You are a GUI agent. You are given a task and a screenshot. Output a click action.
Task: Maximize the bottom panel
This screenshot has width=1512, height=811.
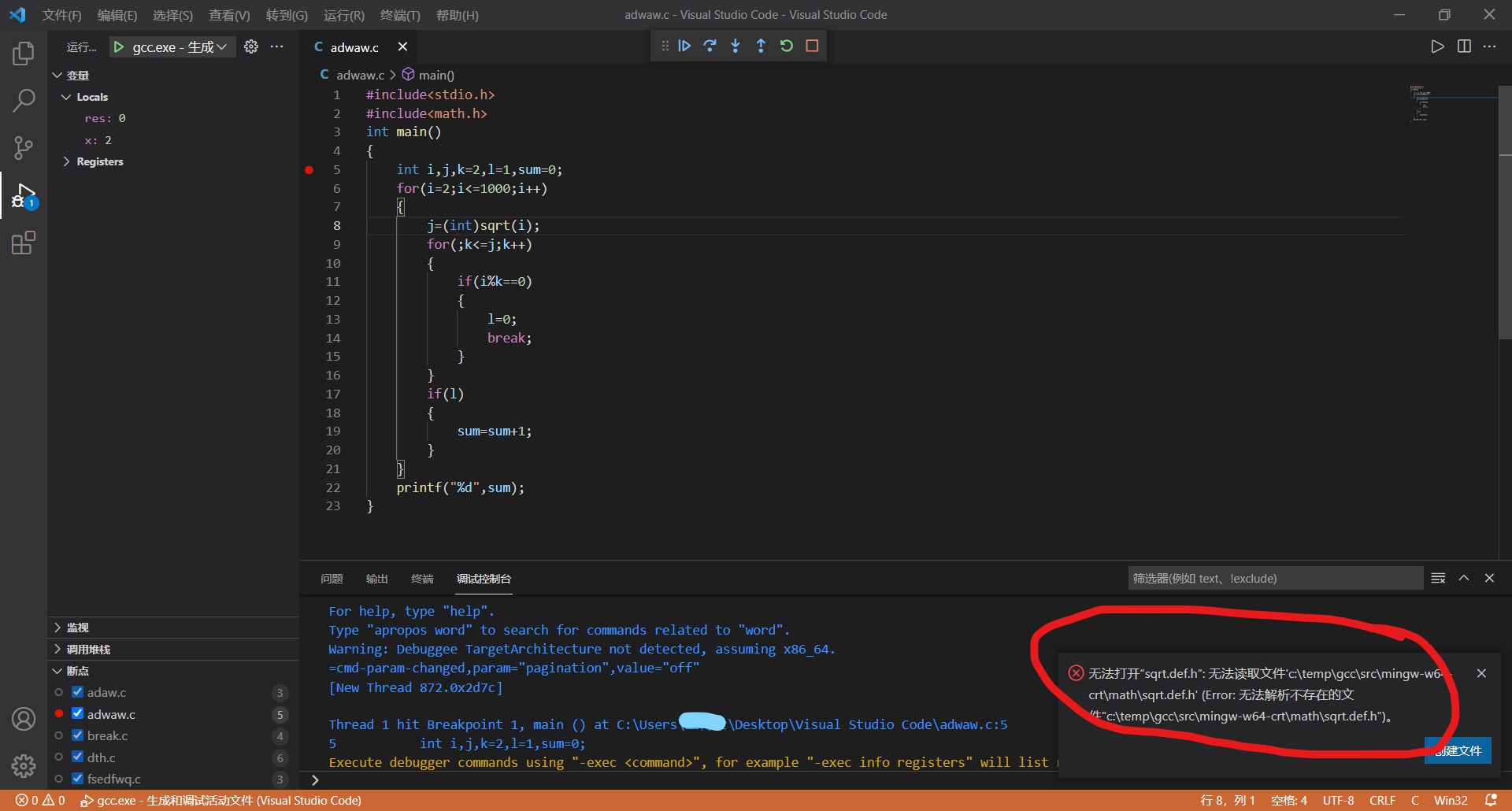pyautogui.click(x=1464, y=578)
